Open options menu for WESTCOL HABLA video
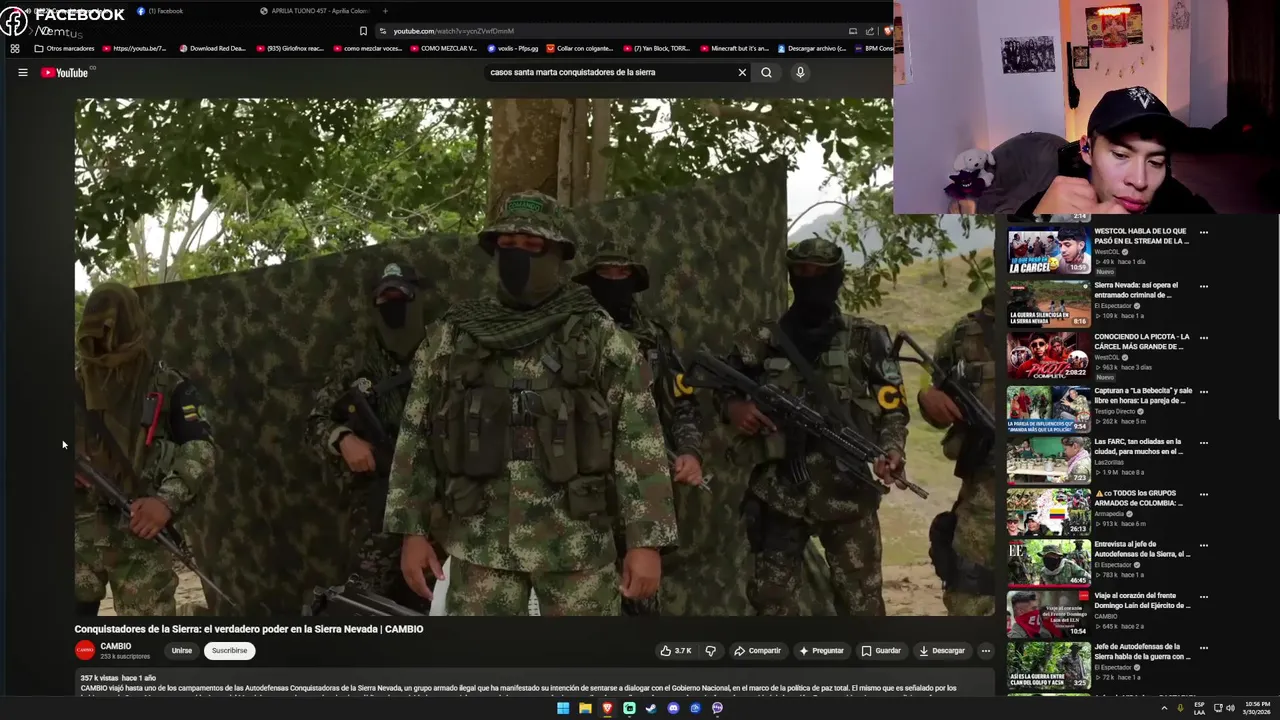Image resolution: width=1280 pixels, height=720 pixels. click(x=1203, y=232)
